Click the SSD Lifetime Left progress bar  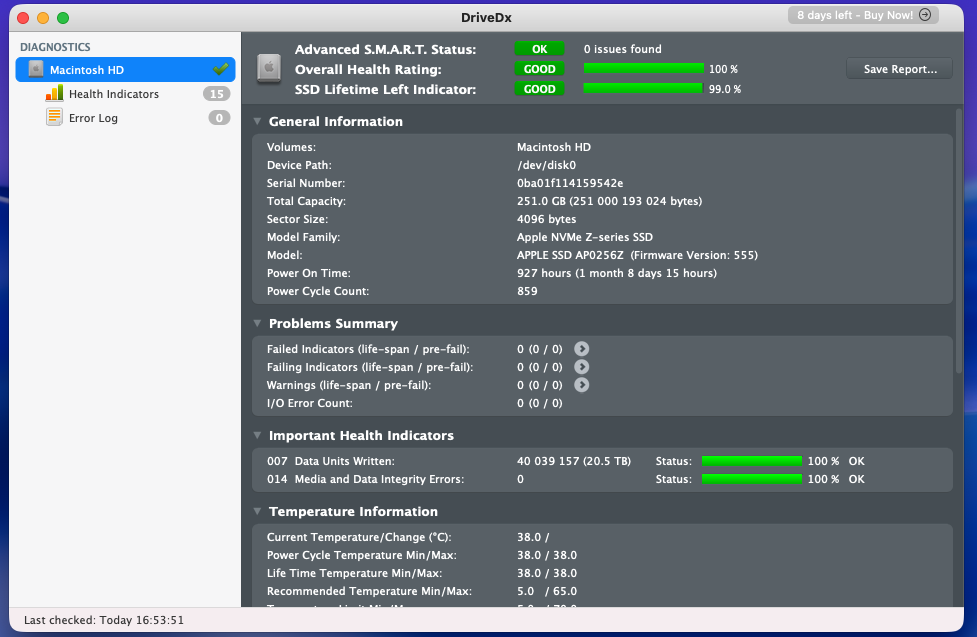click(x=643, y=89)
